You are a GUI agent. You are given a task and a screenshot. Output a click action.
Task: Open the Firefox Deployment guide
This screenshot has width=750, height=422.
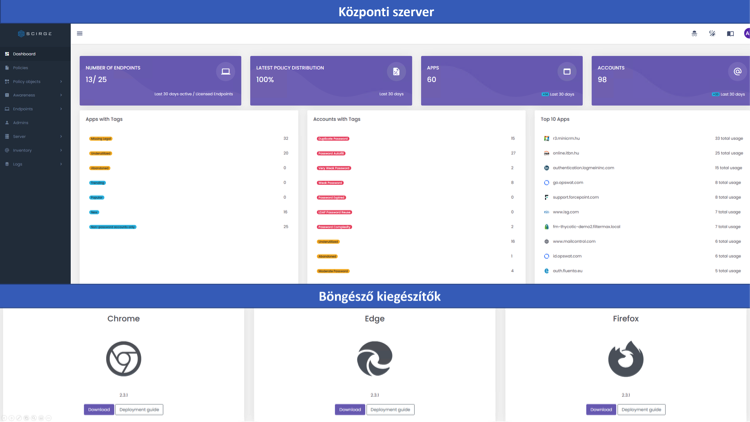tap(641, 410)
